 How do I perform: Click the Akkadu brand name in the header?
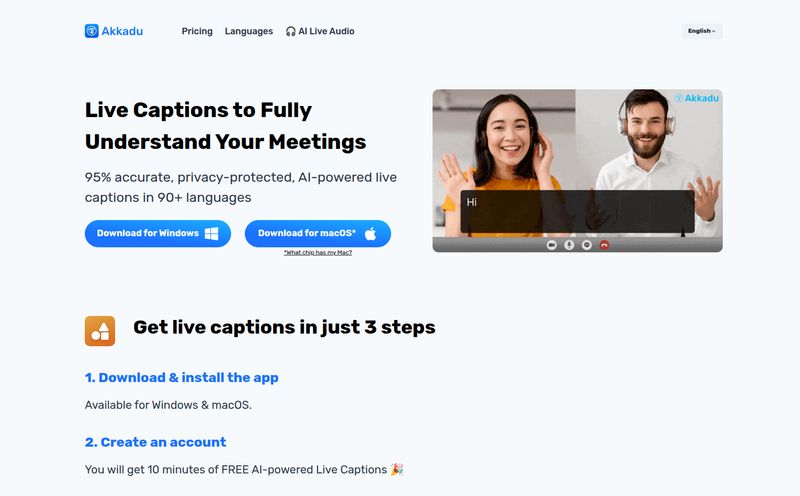point(122,31)
